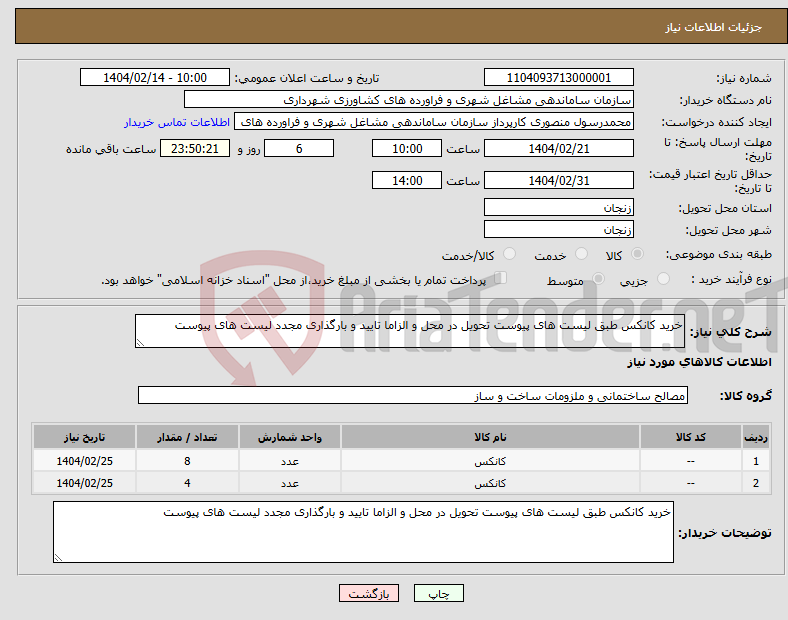Image resolution: width=788 pixels, height=620 pixels.
Task: Click the بازگشت (back) button
Action: [369, 593]
